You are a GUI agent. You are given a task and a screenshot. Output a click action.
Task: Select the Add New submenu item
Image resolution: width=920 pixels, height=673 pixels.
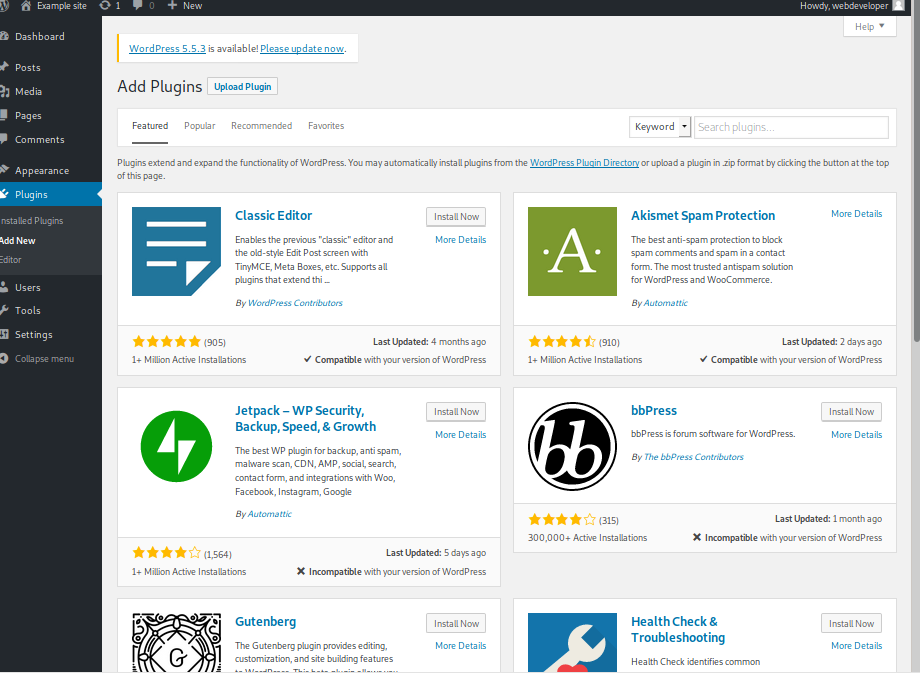(18, 241)
